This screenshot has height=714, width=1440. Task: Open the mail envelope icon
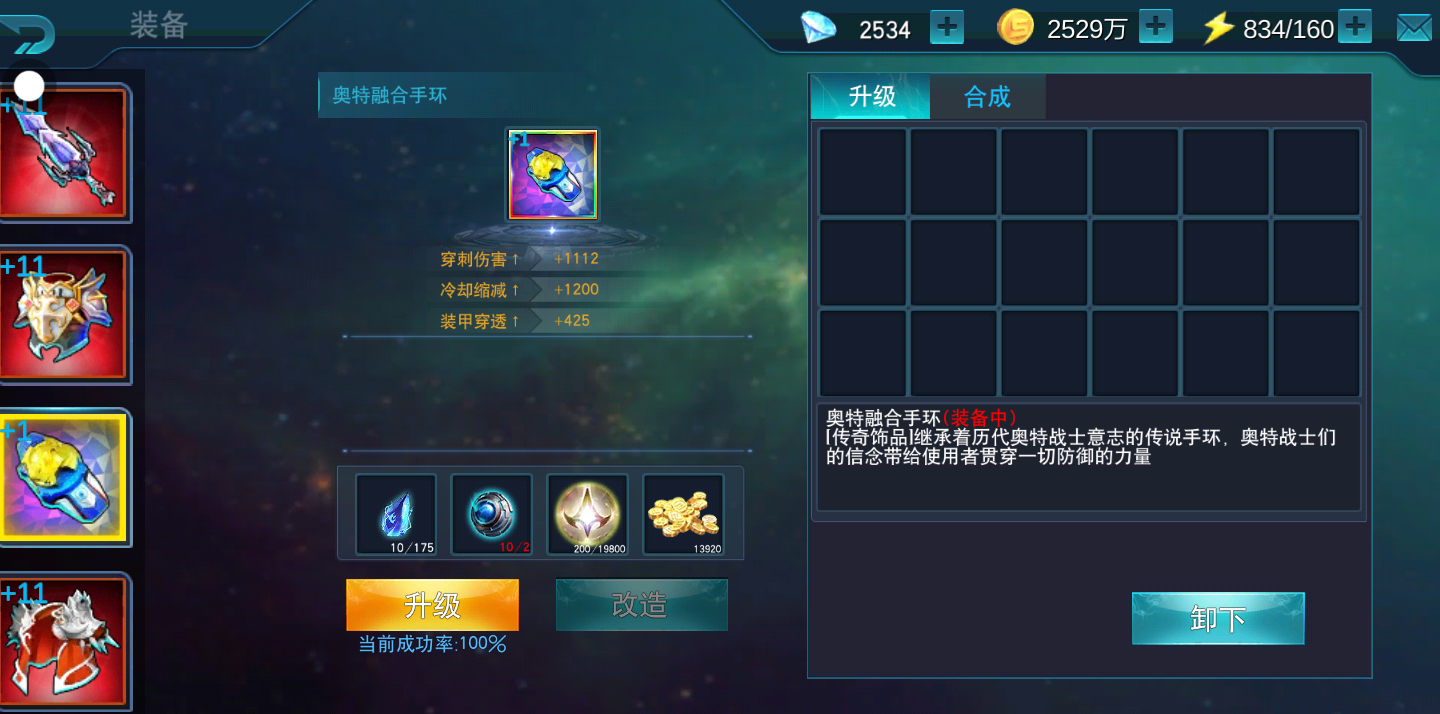pos(1413,27)
